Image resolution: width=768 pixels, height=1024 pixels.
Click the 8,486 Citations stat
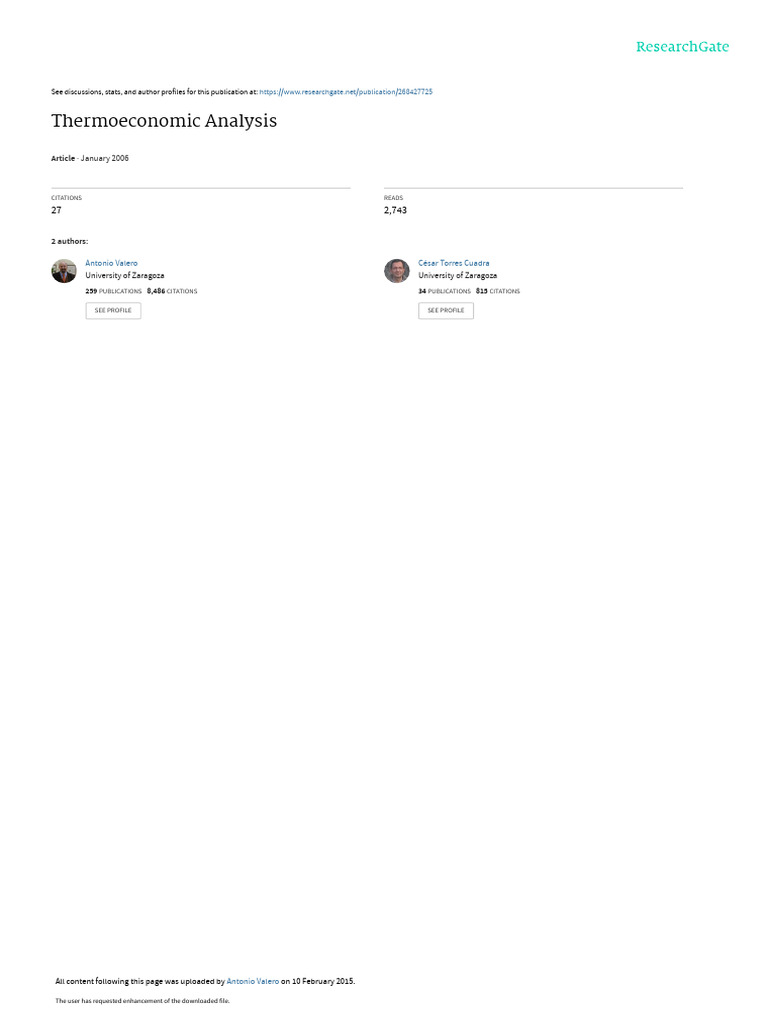(x=172, y=291)
